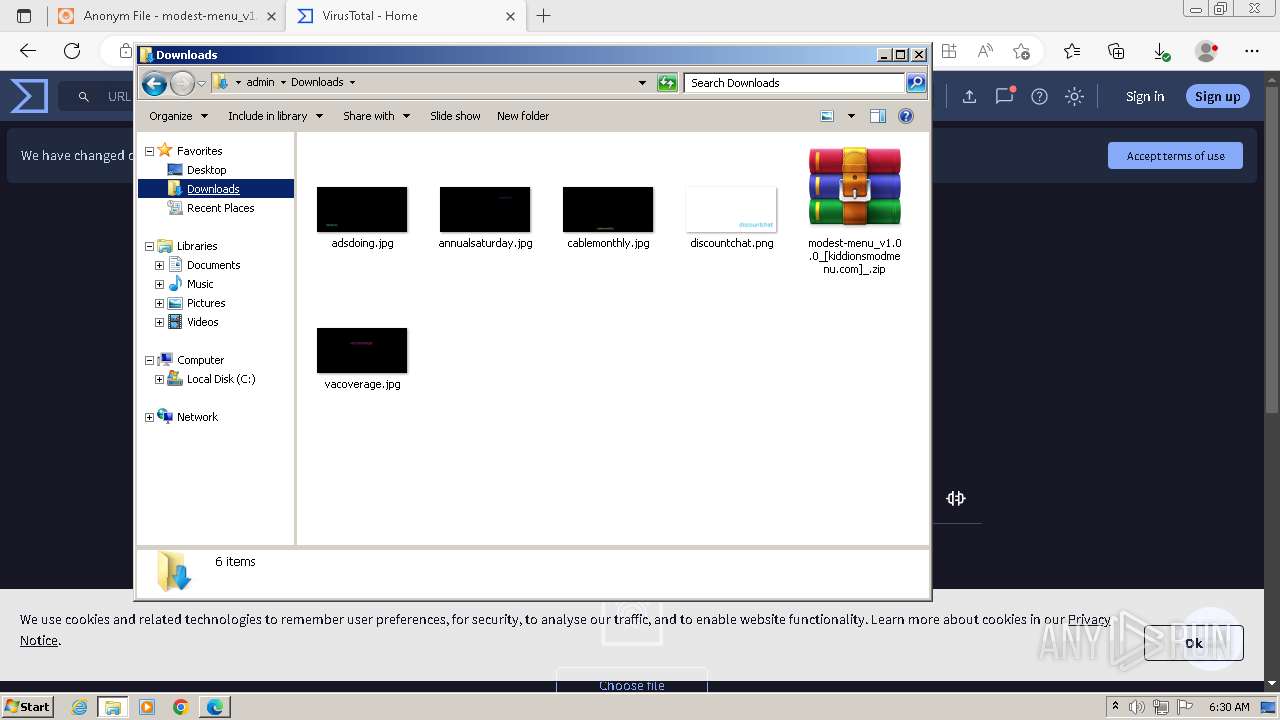This screenshot has width=1280, height=720.
Task: Click admin in the address breadcrumb
Action: tap(260, 82)
